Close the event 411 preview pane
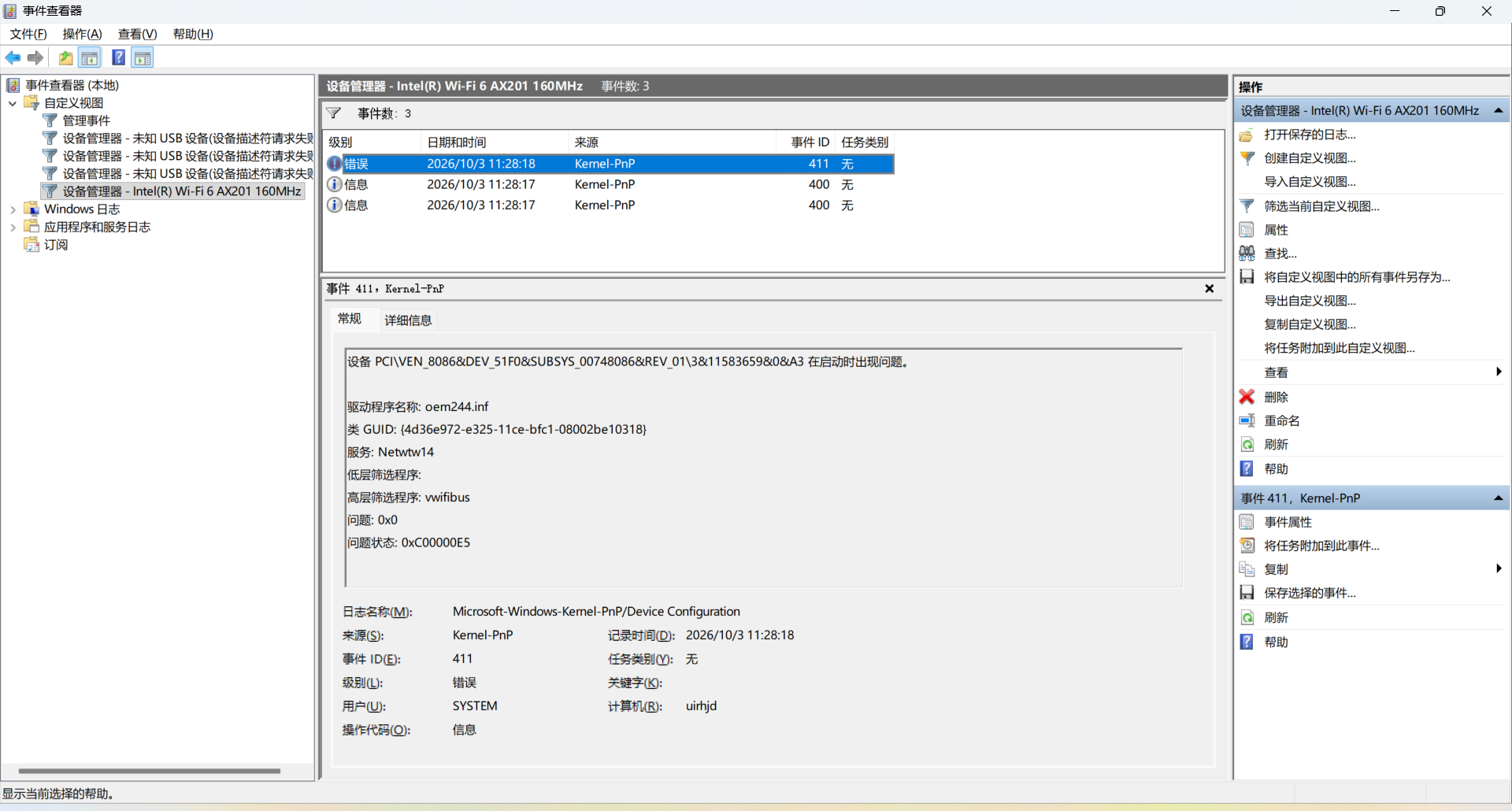The image size is (1512, 811). (1209, 289)
